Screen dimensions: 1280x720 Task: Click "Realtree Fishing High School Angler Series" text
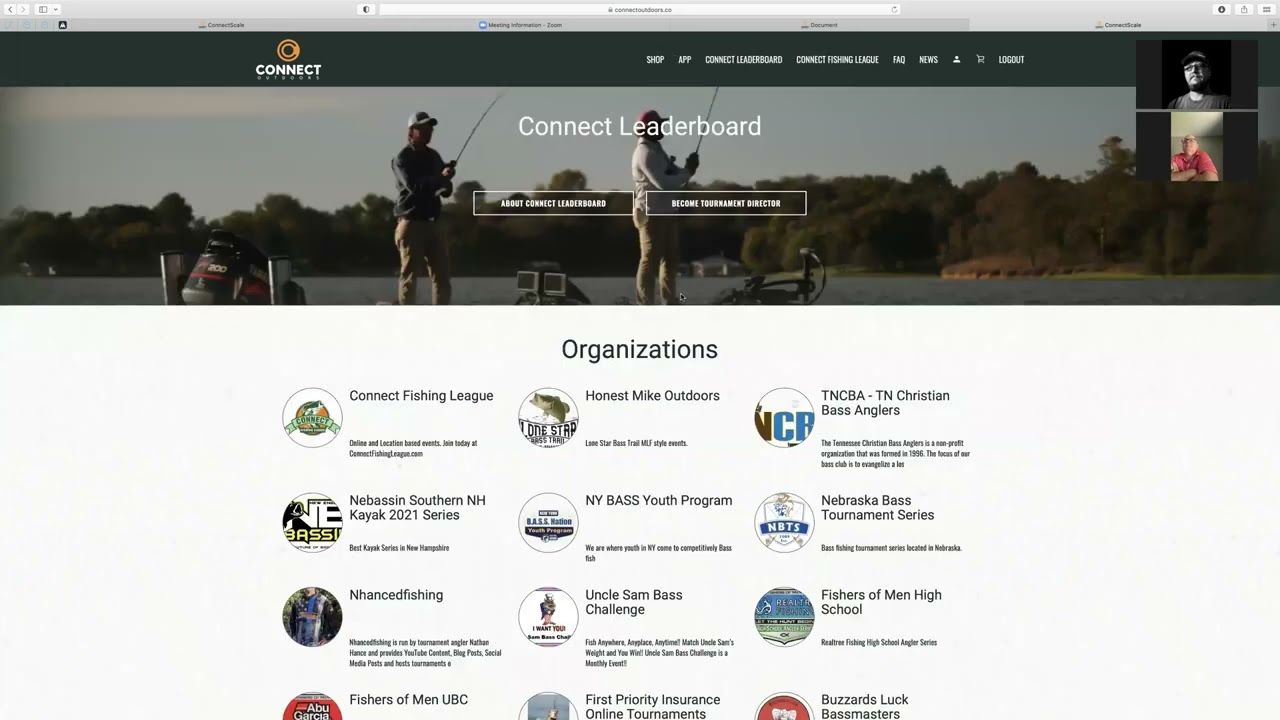point(879,642)
